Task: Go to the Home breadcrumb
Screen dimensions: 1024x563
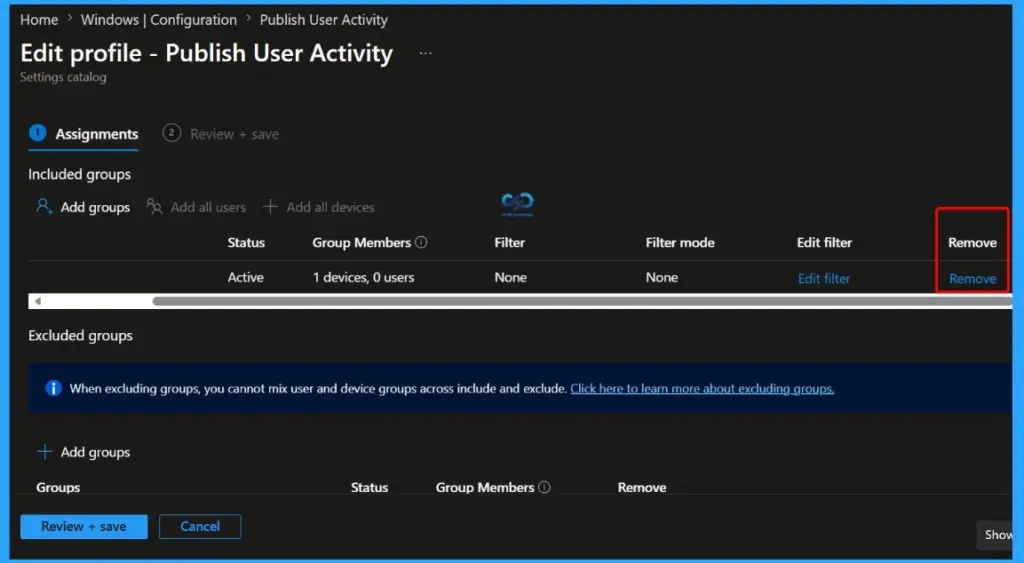Action: coord(39,20)
